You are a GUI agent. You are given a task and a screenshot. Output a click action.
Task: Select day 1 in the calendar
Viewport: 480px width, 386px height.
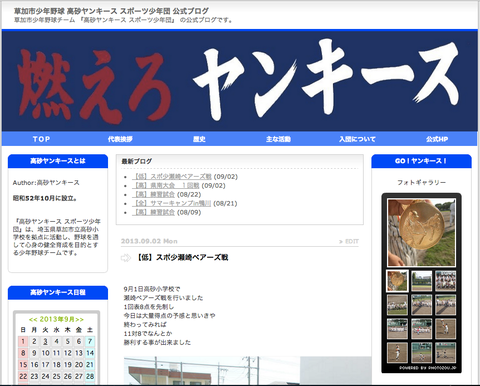click(x=23, y=341)
